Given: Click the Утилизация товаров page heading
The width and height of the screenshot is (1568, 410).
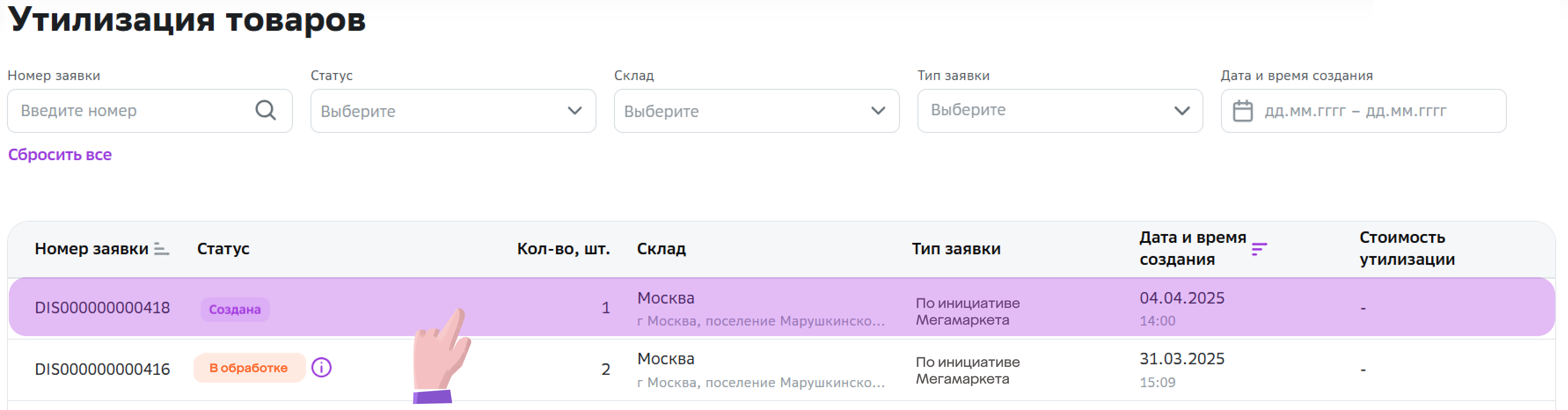Looking at the screenshot, I should (187, 19).
